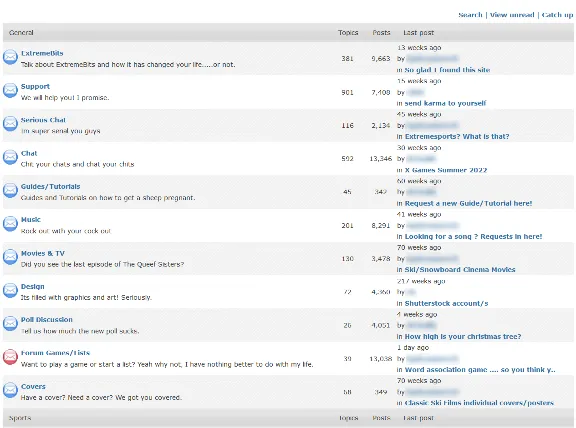Open the Poll Discussion forum

pos(47,320)
